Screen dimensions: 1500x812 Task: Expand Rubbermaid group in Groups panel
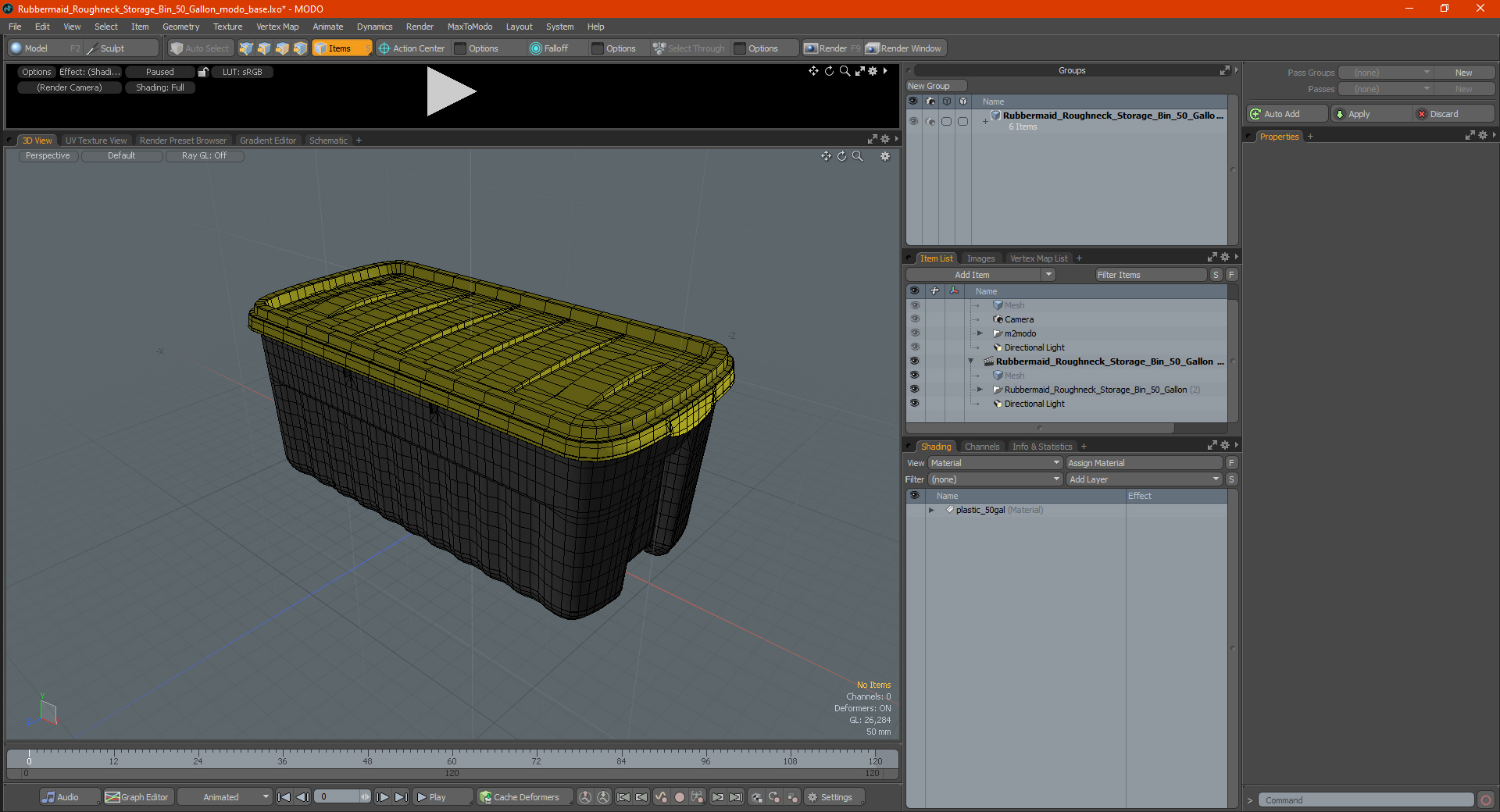[x=985, y=121]
